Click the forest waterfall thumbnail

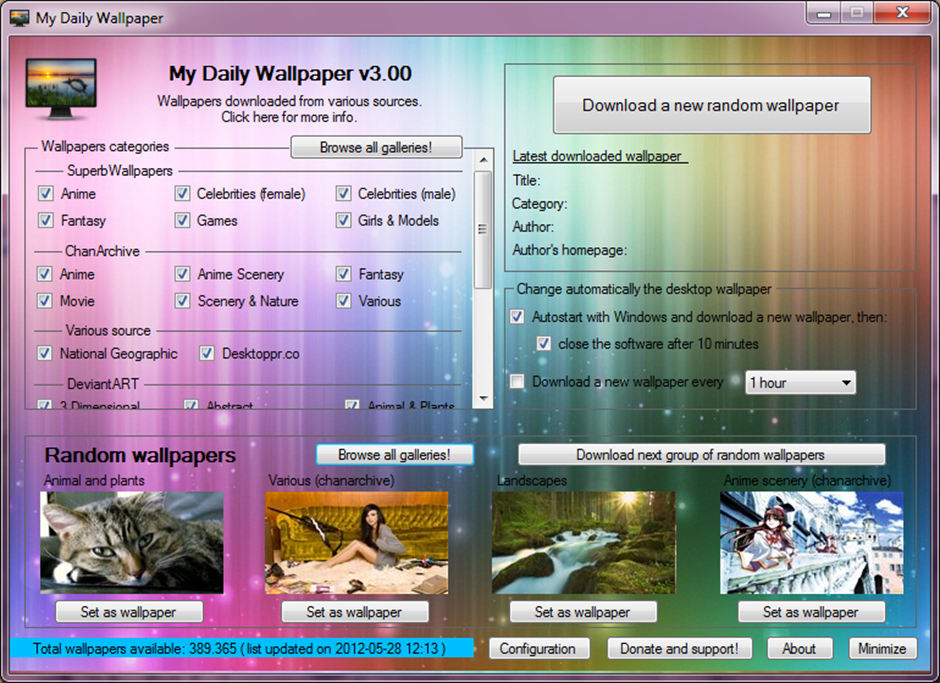[583, 543]
